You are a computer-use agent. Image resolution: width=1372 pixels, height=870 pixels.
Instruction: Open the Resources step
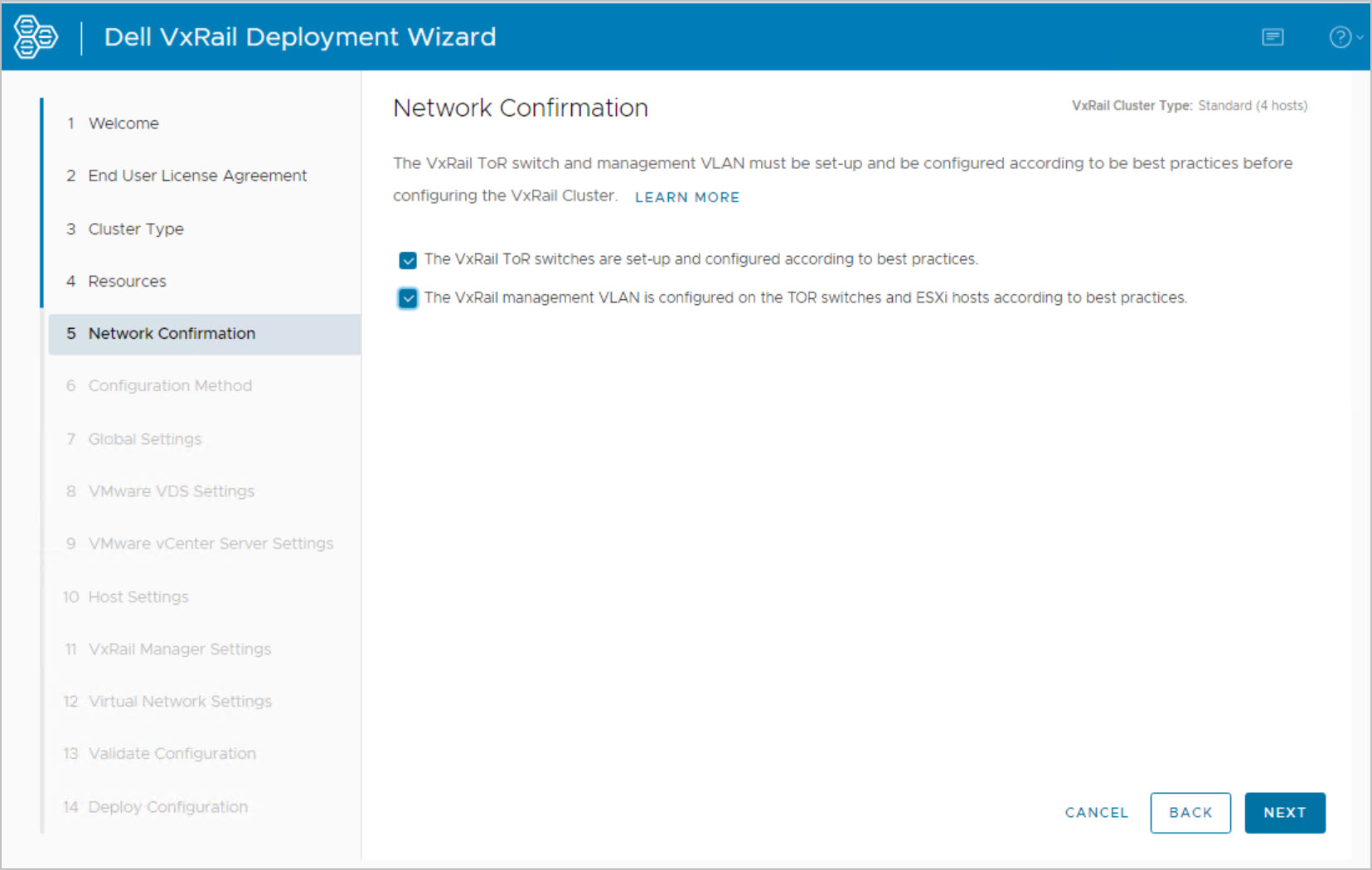[x=127, y=282]
